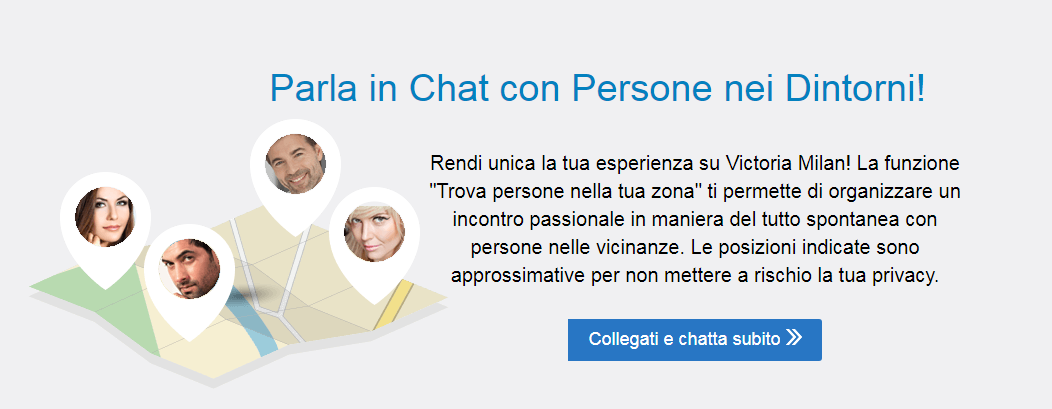Viewport: 1052px width, 409px height.
Task: Click the pointed tip of the leftmost pin
Action: point(104,285)
